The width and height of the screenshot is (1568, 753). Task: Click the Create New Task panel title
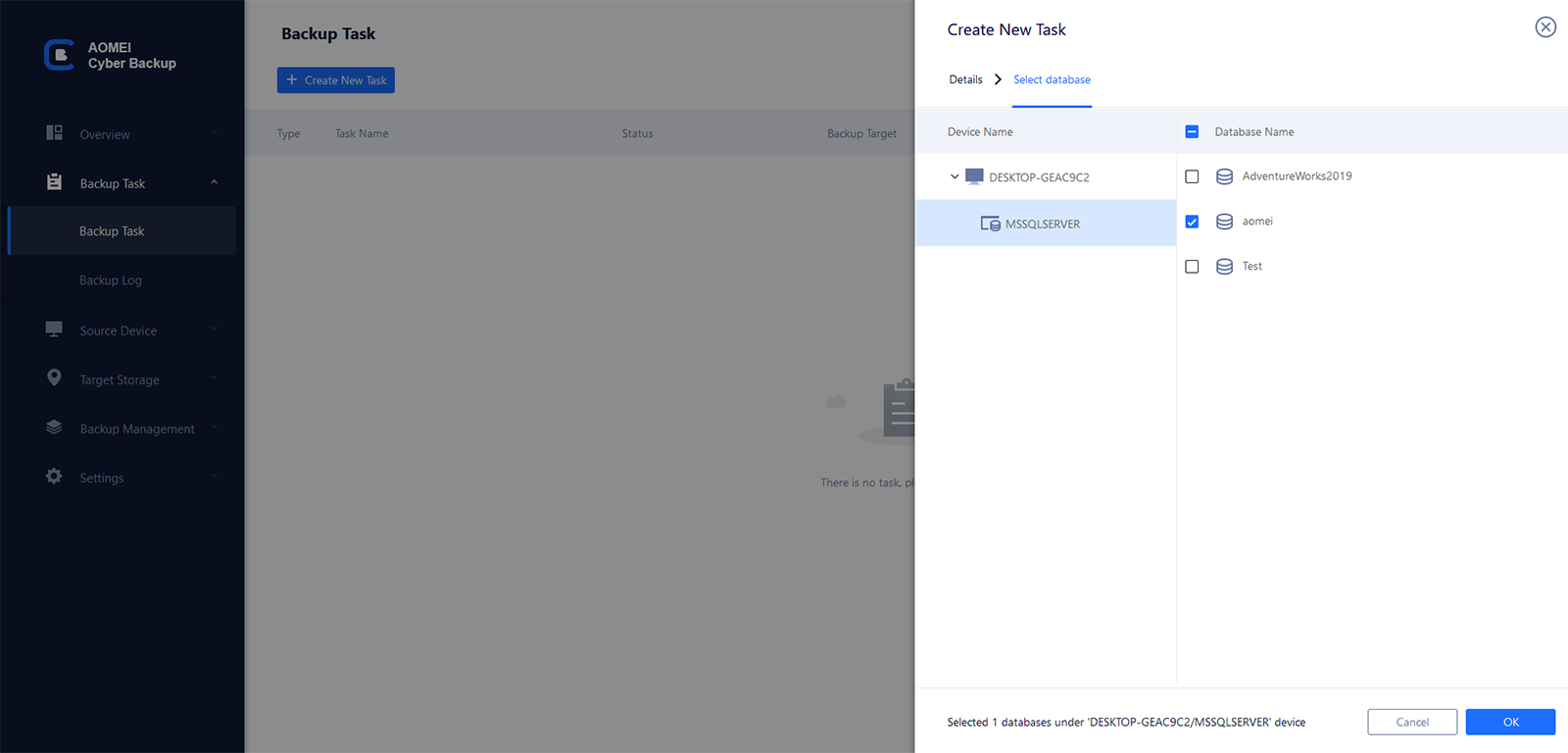click(x=1006, y=29)
